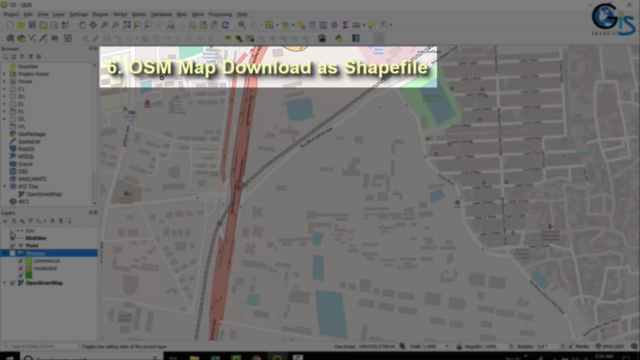Click the EPSG CRS button in status bar
Image resolution: width=640 pixels, height=360 pixels.
coord(610,347)
